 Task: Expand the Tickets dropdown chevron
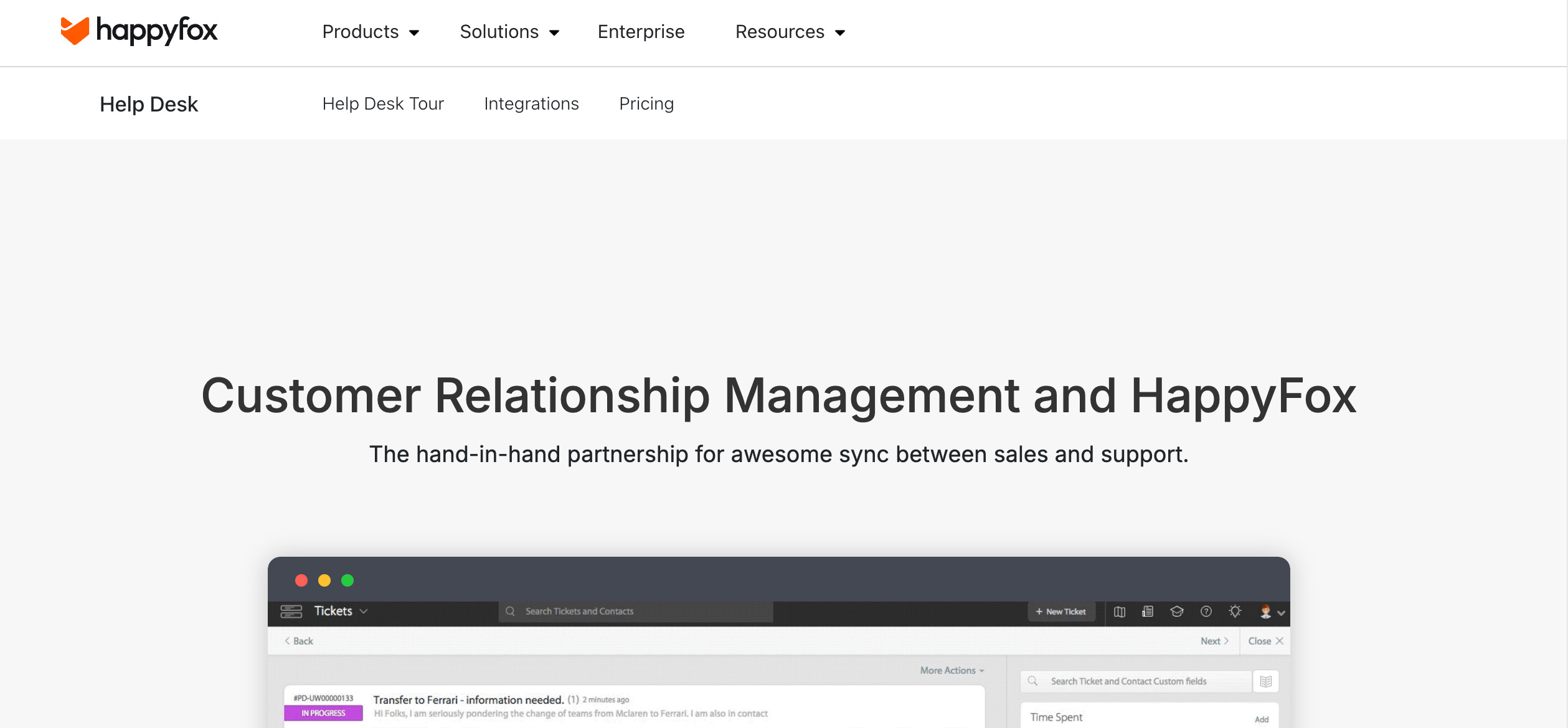tap(364, 612)
